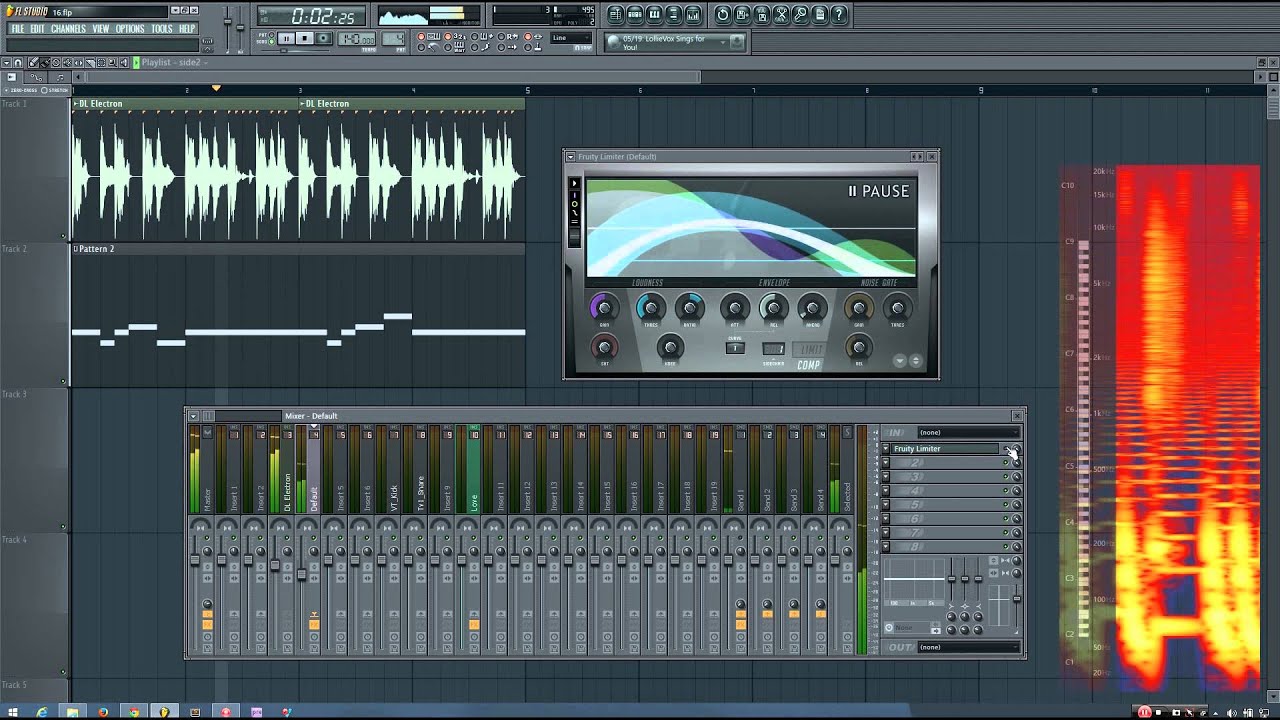This screenshot has height=720, width=1280.
Task: Open the snap 'Line' dropdown
Action: tap(571, 38)
